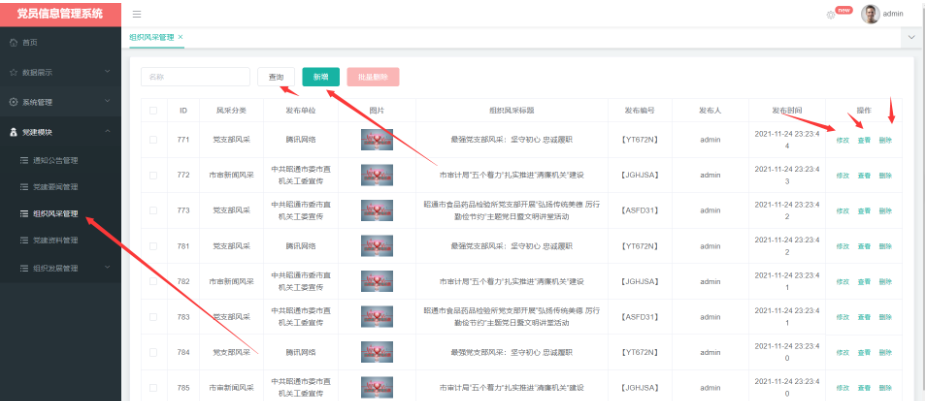Screen dimensions: 925x401
Task: Click the admin username text
Action: click(893, 14)
